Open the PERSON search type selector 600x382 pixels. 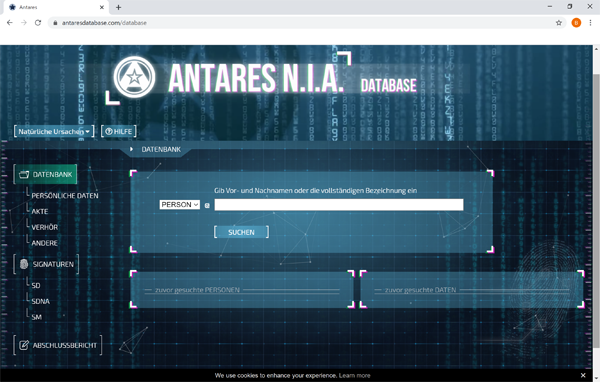[179, 205]
